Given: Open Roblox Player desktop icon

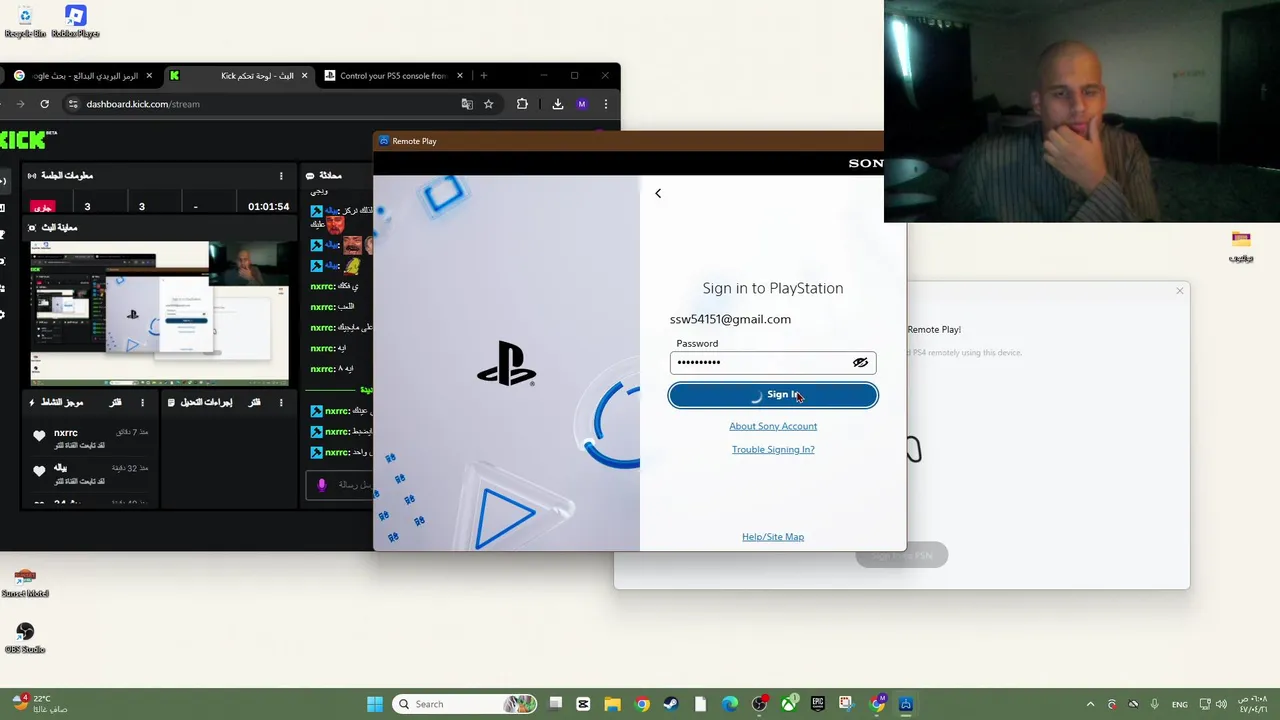Looking at the screenshot, I should [x=75, y=21].
